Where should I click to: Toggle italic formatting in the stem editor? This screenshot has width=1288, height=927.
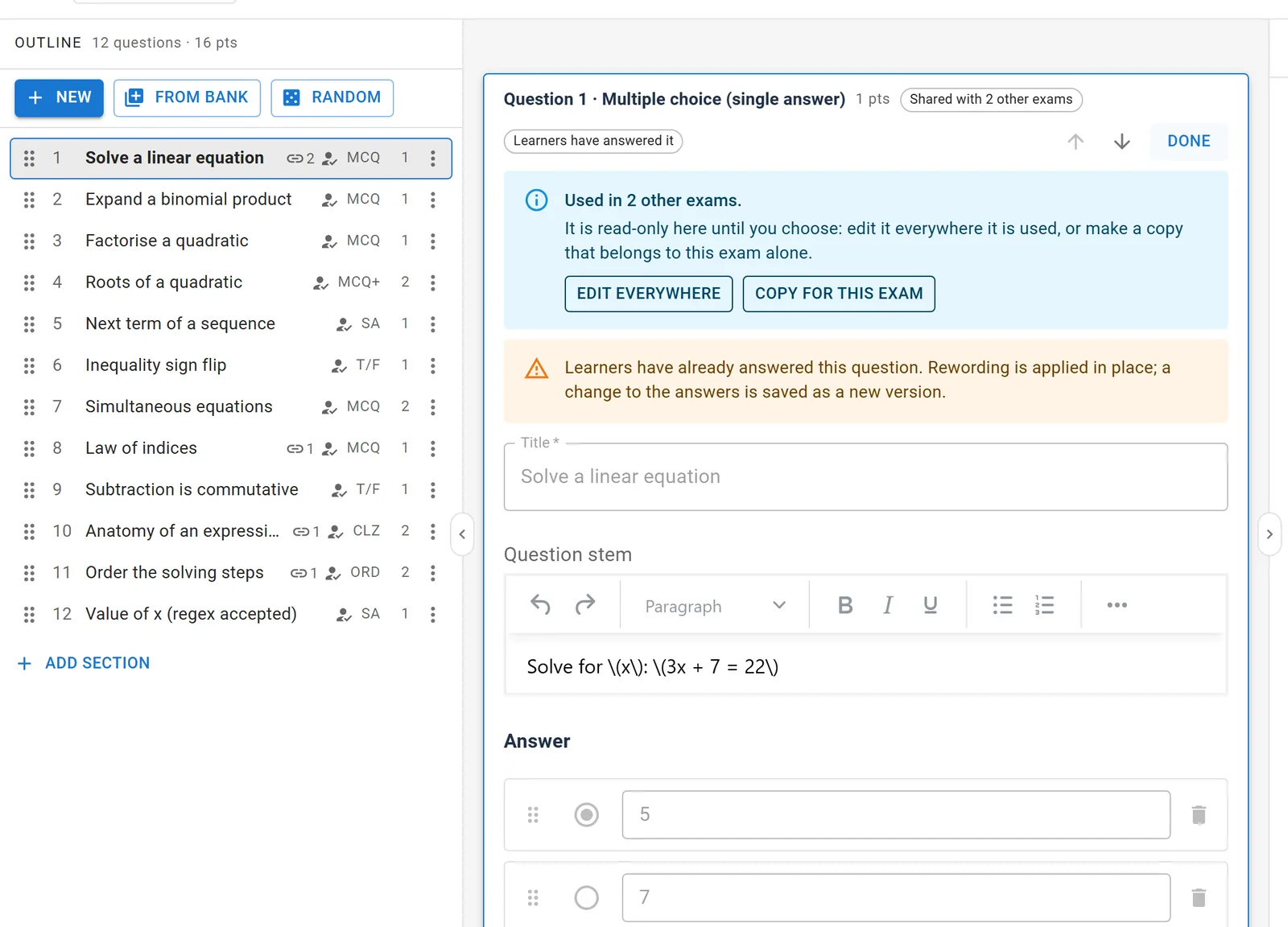[x=888, y=605]
